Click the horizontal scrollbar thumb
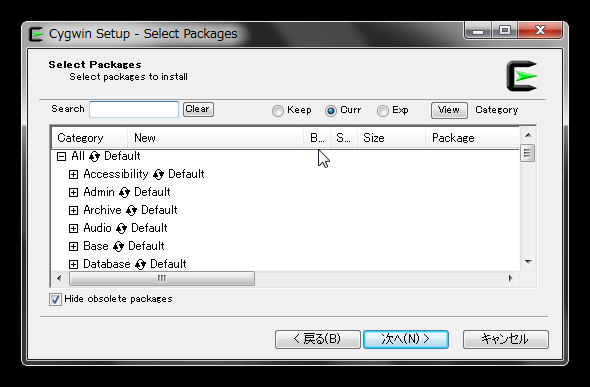 (162, 279)
